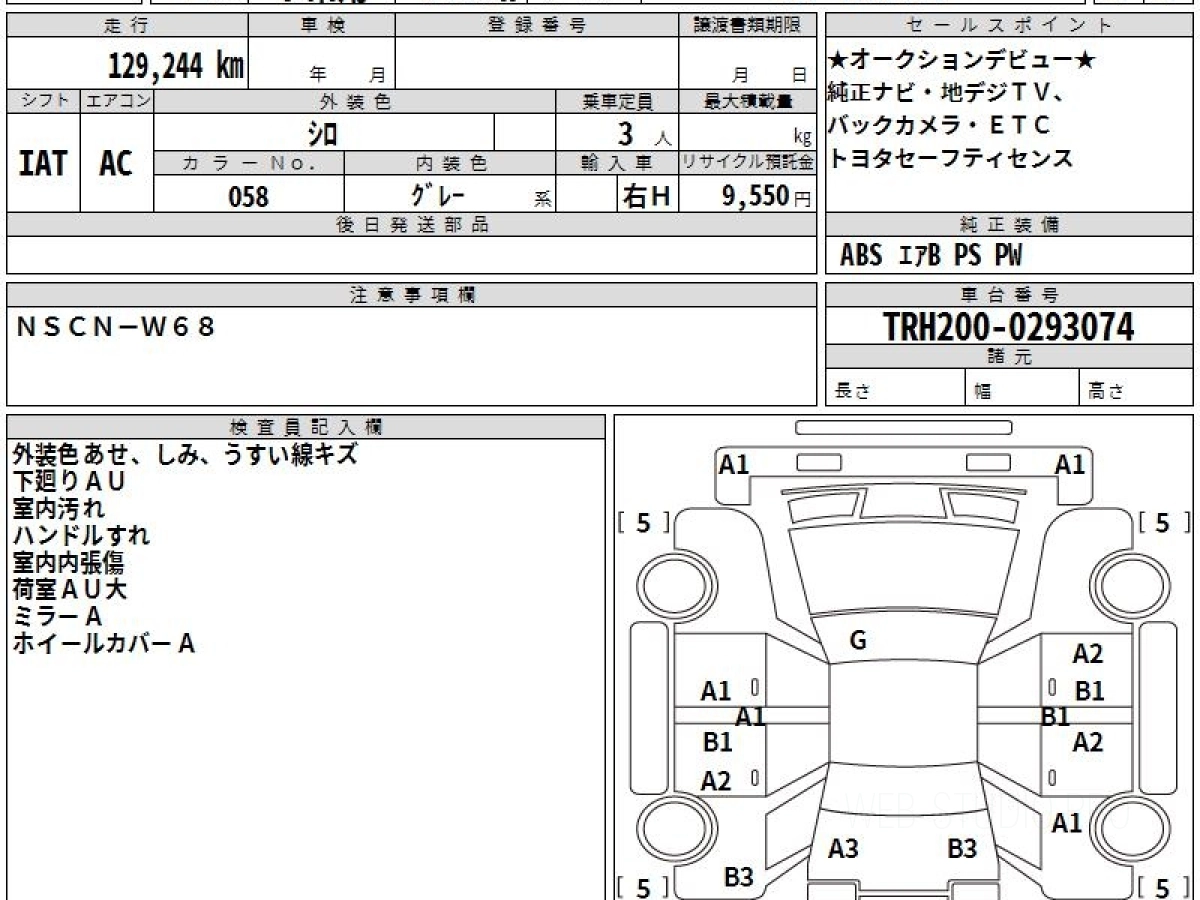Viewport: 1200px width, 900px height.
Task: Select the line バックカメラ・ETC
Action: click(x=939, y=125)
